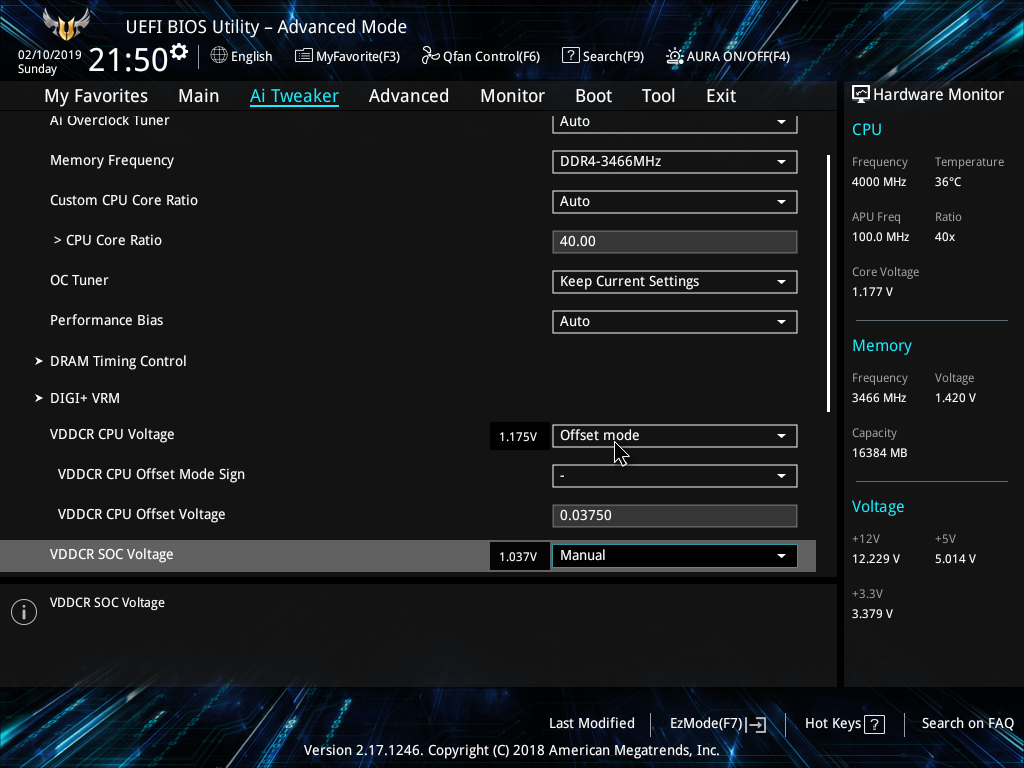Viewport: 1024px width, 768px height.
Task: Click the Hardware Monitor display icon
Action: (861, 95)
